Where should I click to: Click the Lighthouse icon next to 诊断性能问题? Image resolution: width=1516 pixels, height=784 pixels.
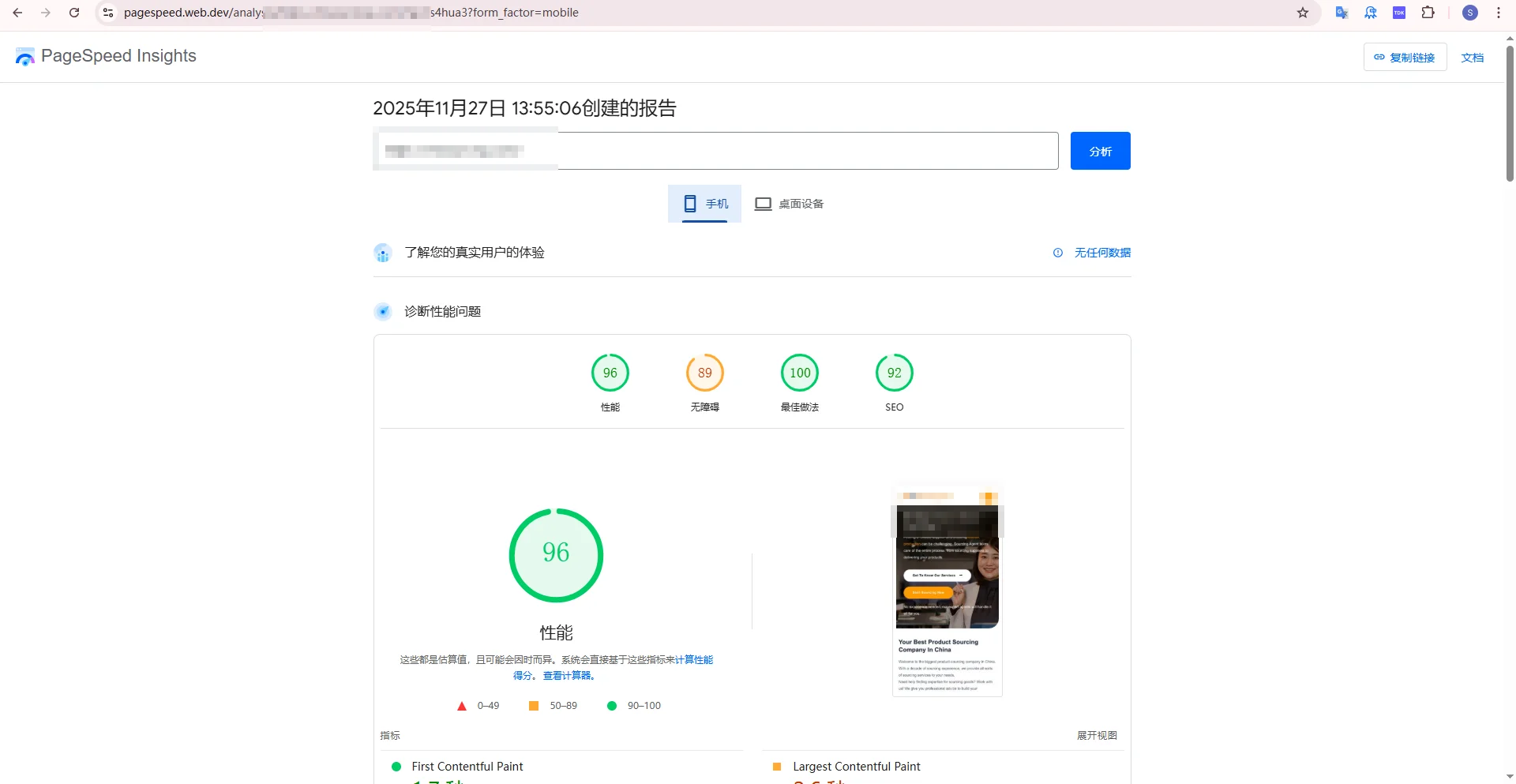(x=383, y=311)
